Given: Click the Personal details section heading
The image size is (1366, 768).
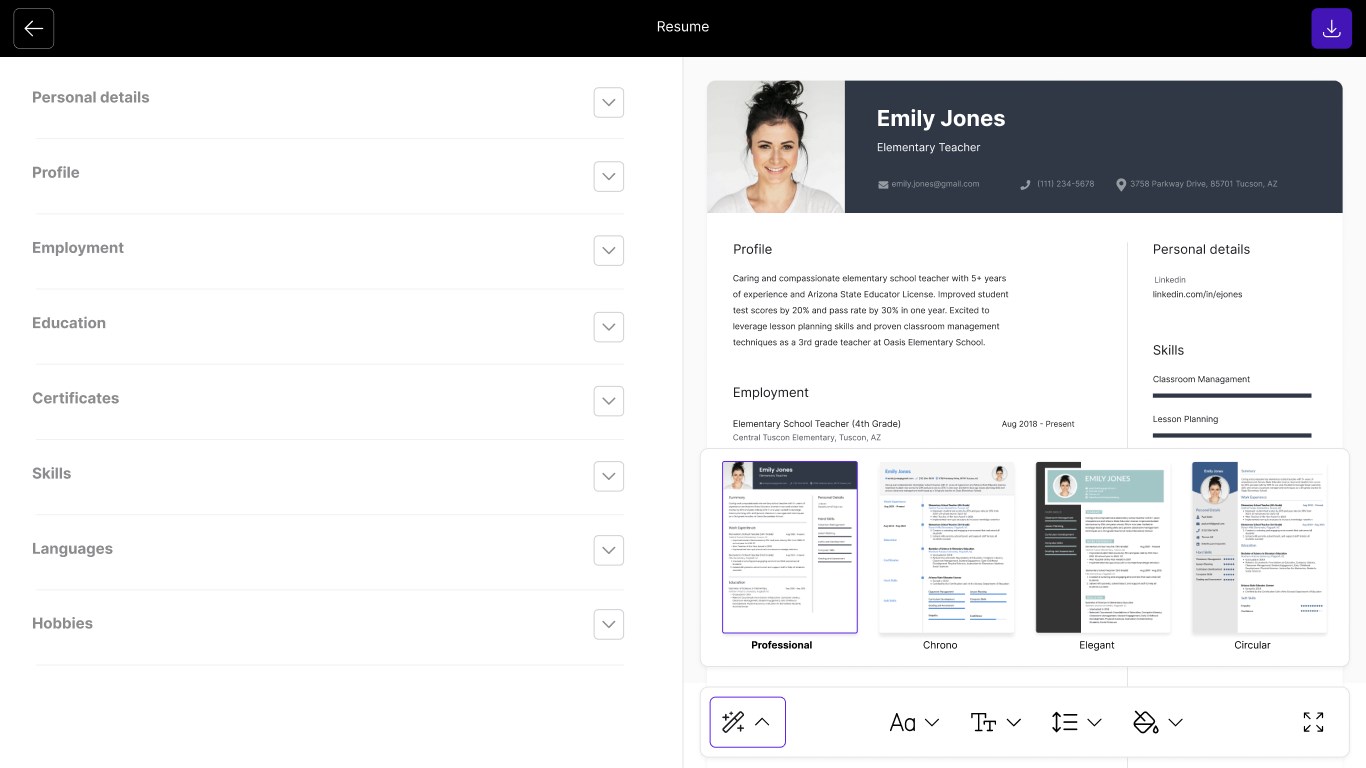Looking at the screenshot, I should pos(90,97).
